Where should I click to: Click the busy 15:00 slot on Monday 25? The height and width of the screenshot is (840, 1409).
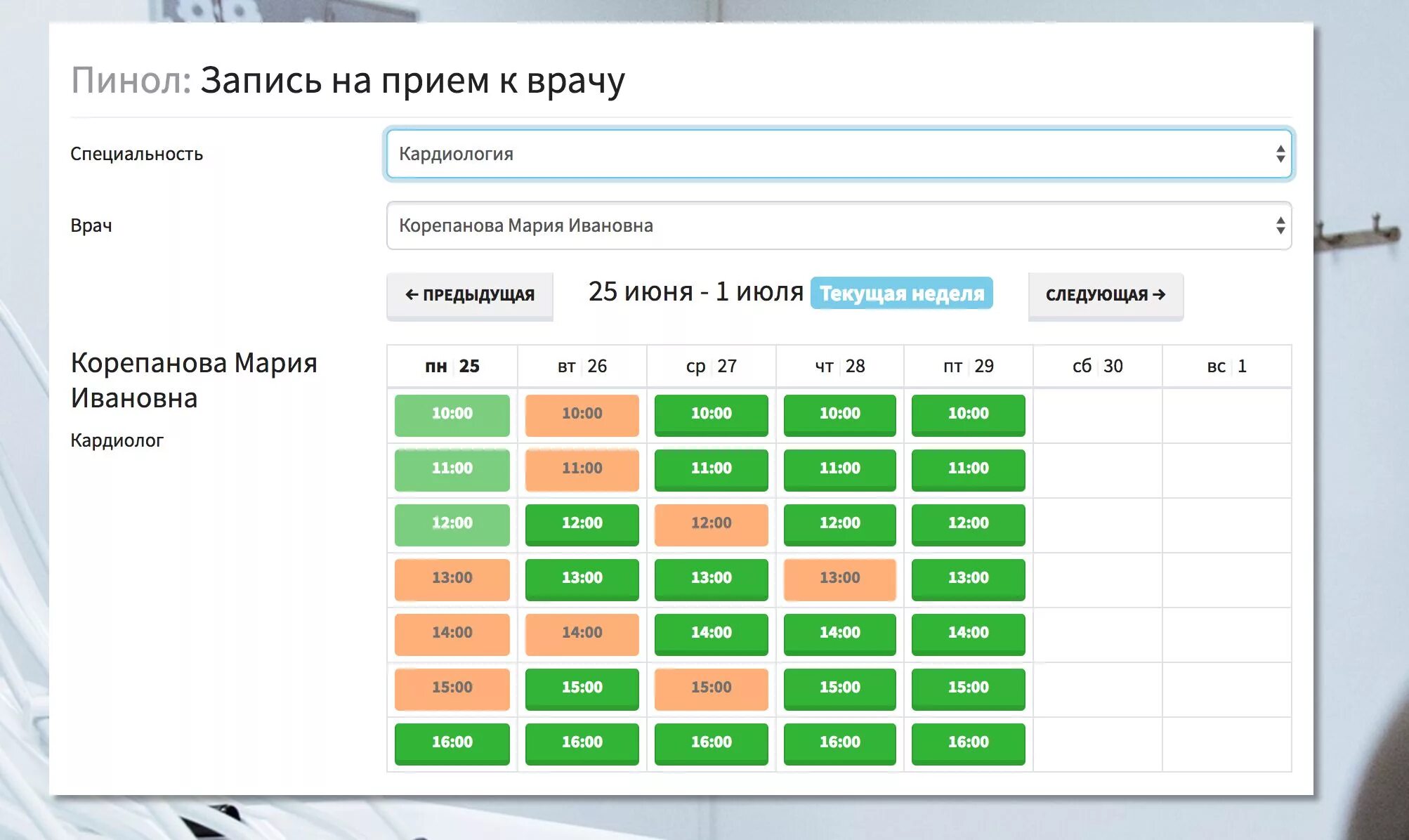(452, 689)
